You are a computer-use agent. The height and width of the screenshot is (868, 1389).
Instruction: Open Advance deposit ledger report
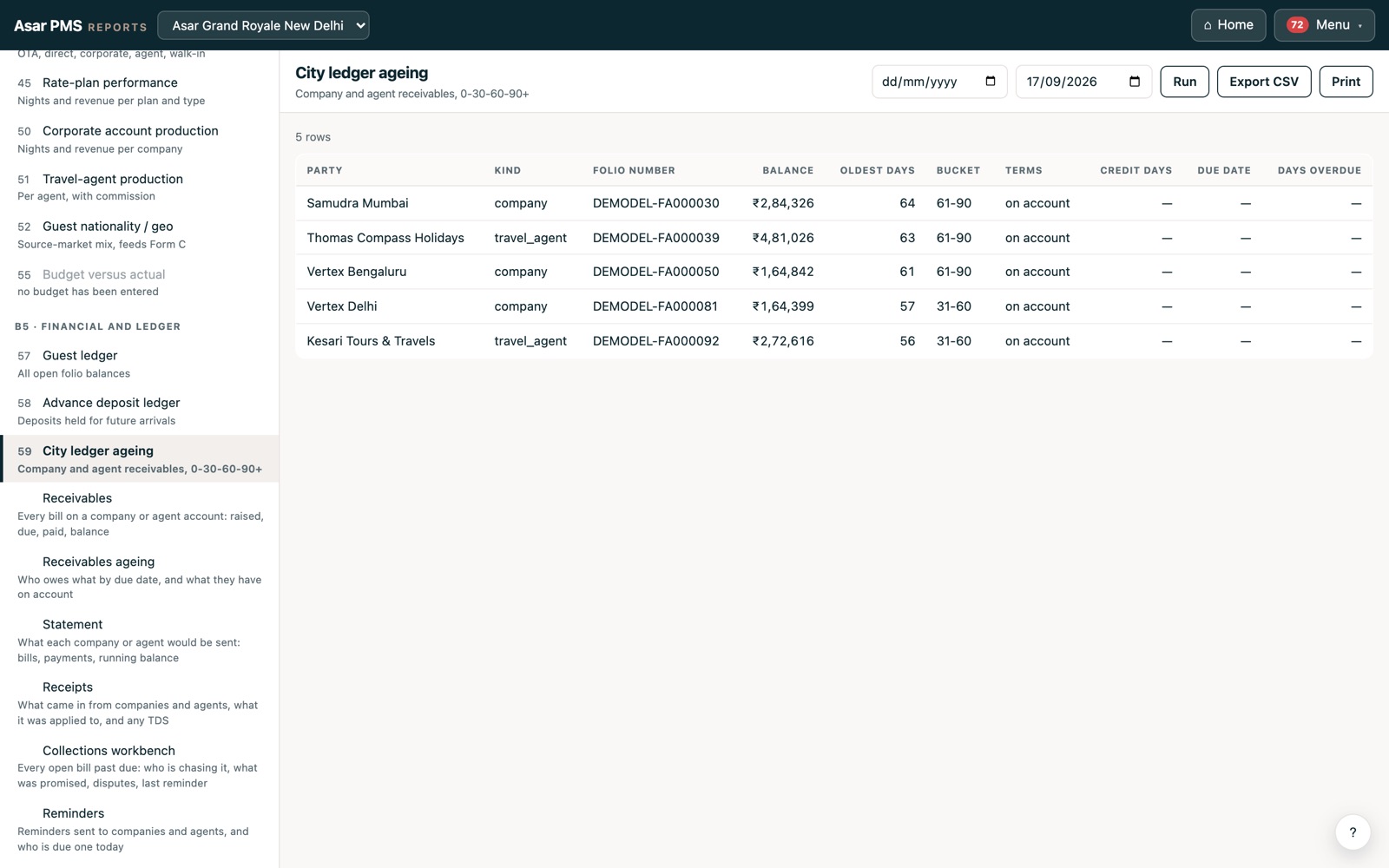140,411
